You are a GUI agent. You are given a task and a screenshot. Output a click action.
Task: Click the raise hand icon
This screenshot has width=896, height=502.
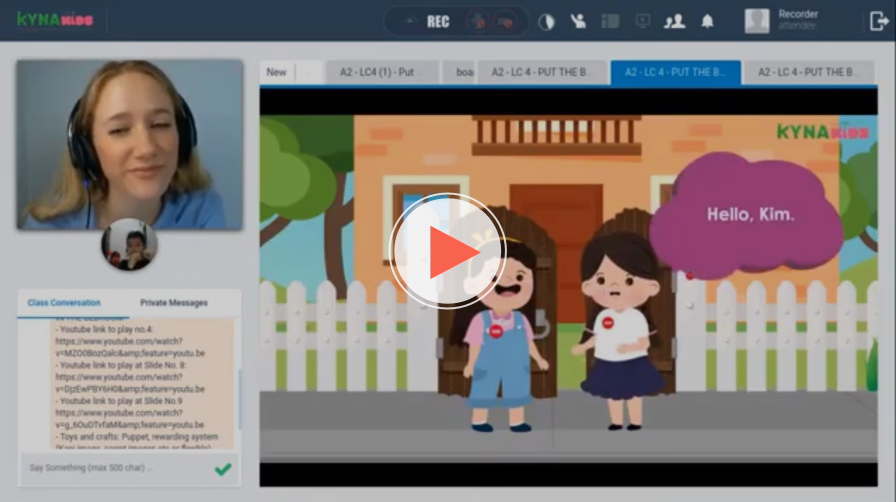pos(578,21)
